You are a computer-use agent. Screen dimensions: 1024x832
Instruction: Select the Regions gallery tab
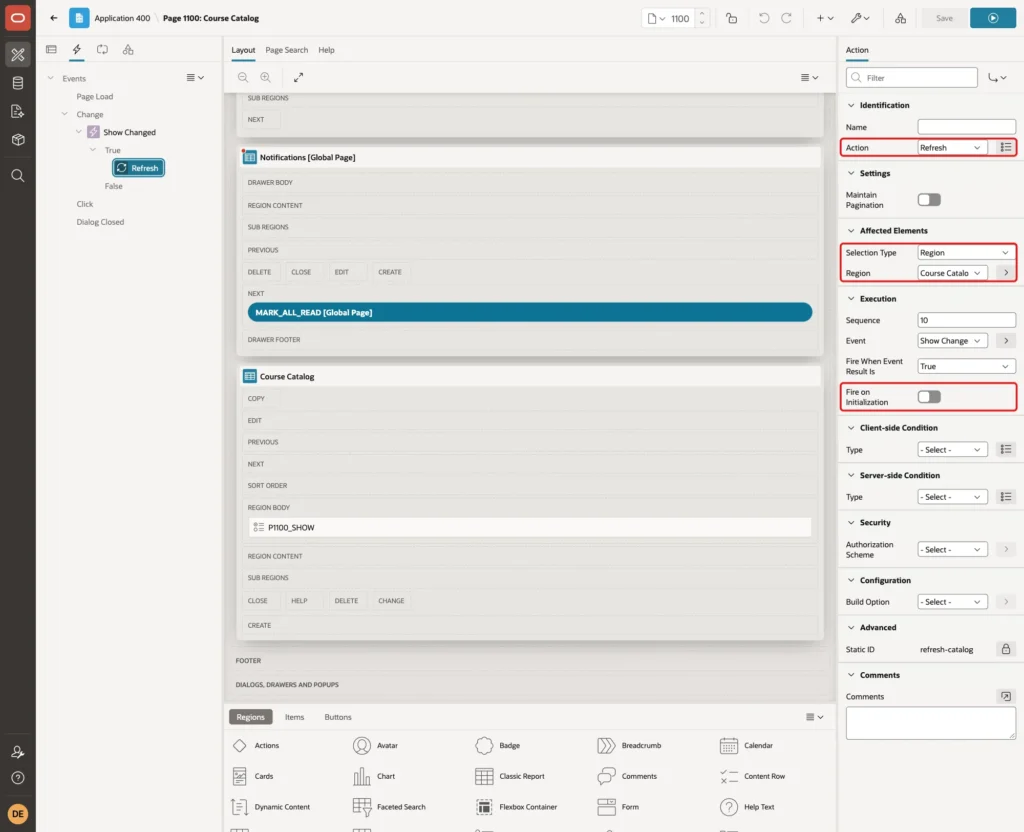click(250, 717)
